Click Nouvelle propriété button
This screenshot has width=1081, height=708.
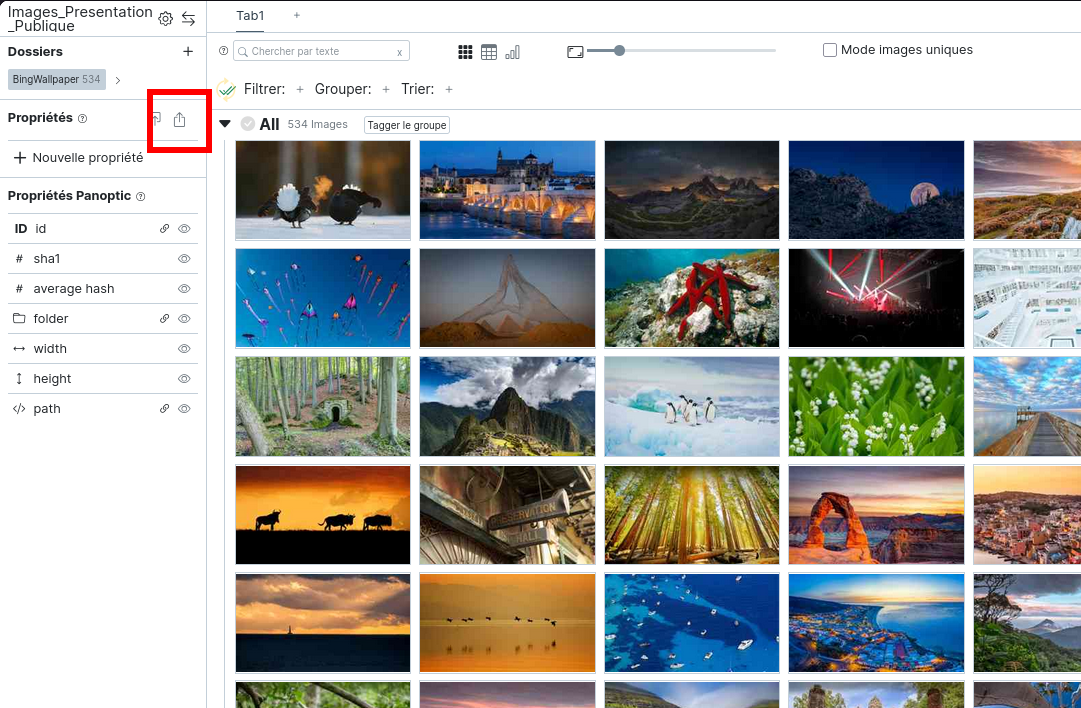pyautogui.click(x=78, y=158)
